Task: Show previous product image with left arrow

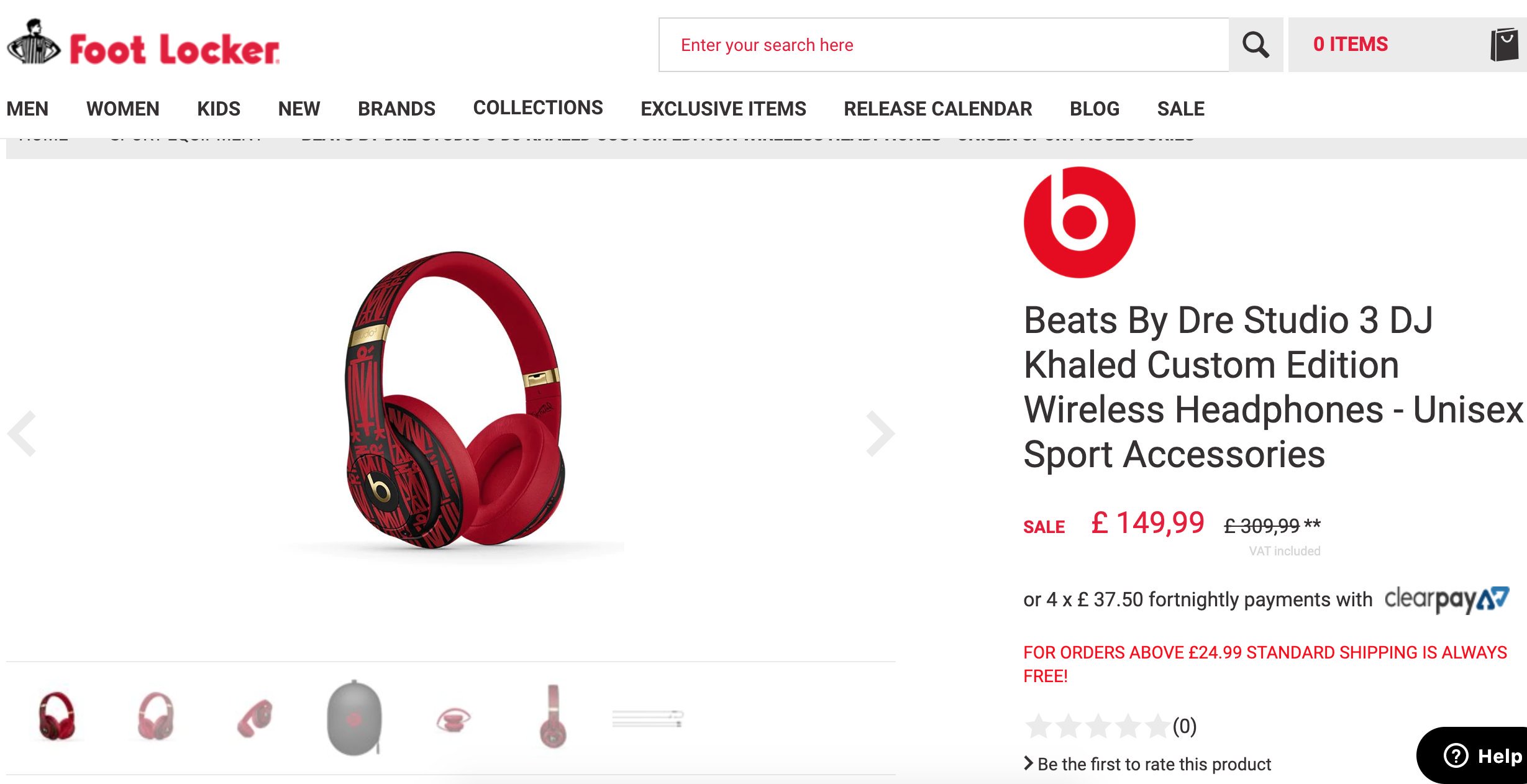Action: 22,434
